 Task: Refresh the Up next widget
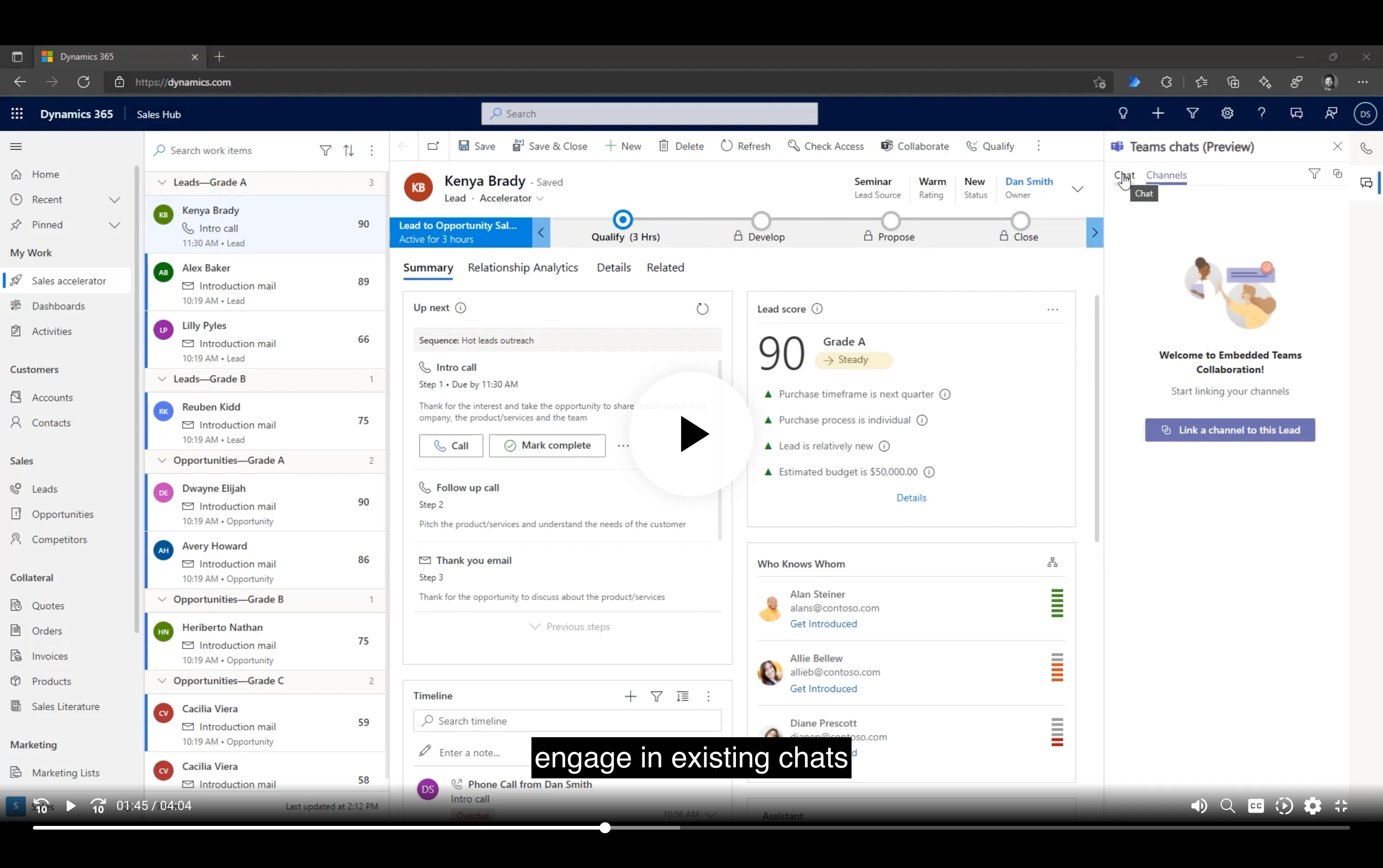pos(702,309)
